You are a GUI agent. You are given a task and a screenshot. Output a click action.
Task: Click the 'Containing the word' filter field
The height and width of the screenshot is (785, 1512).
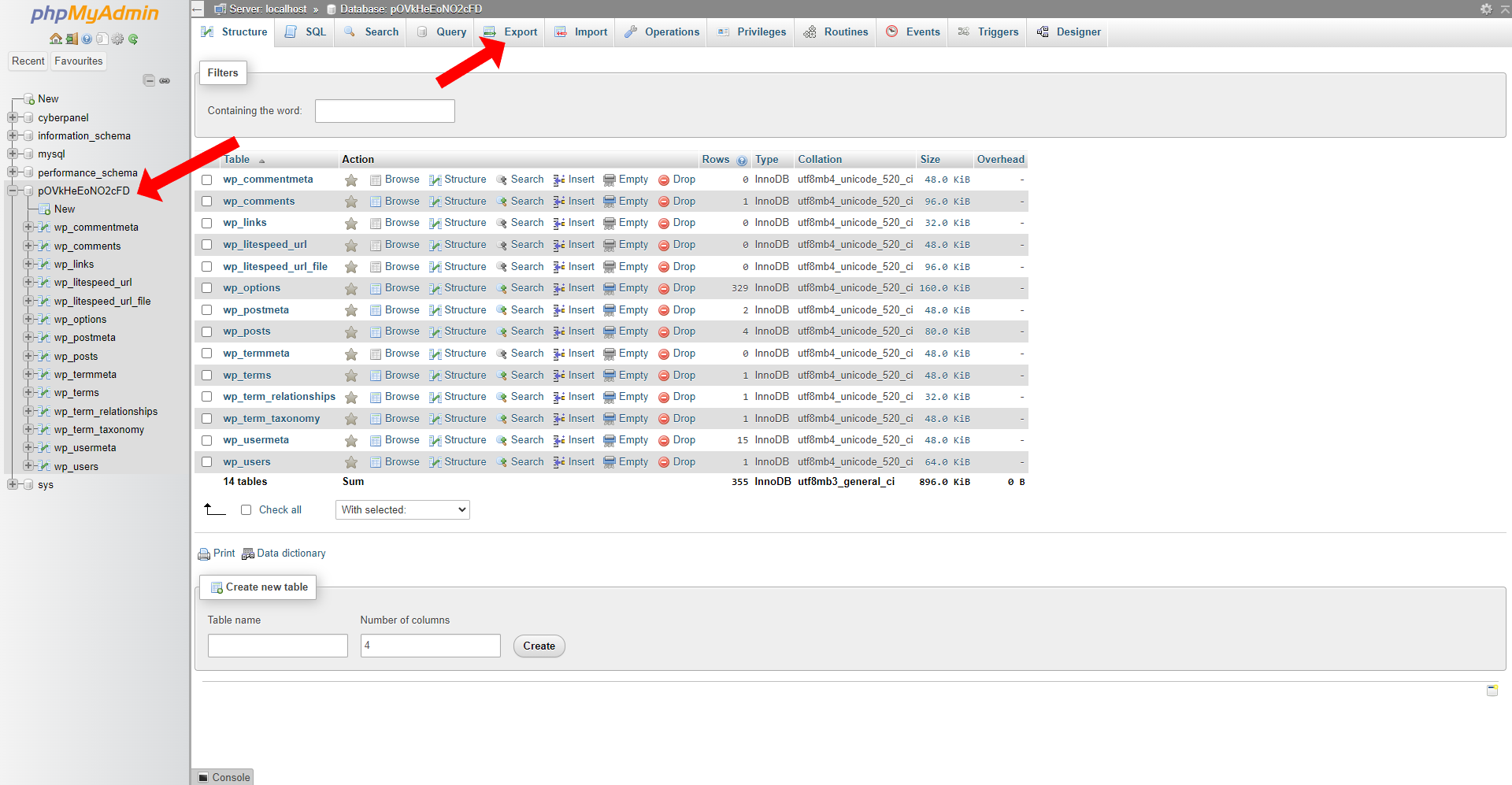[384, 111]
